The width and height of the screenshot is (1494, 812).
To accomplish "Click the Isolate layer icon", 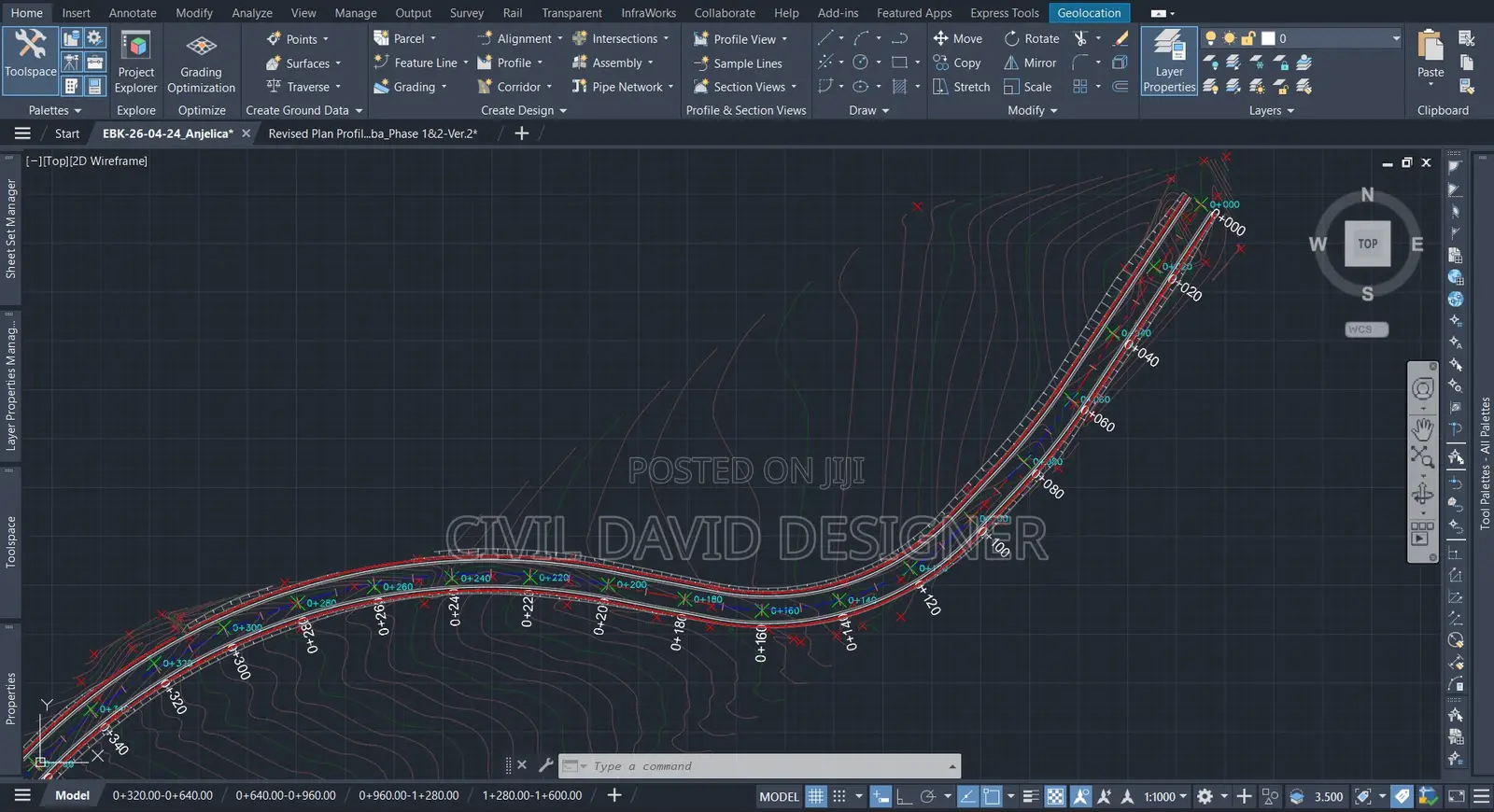I will coord(1233,63).
